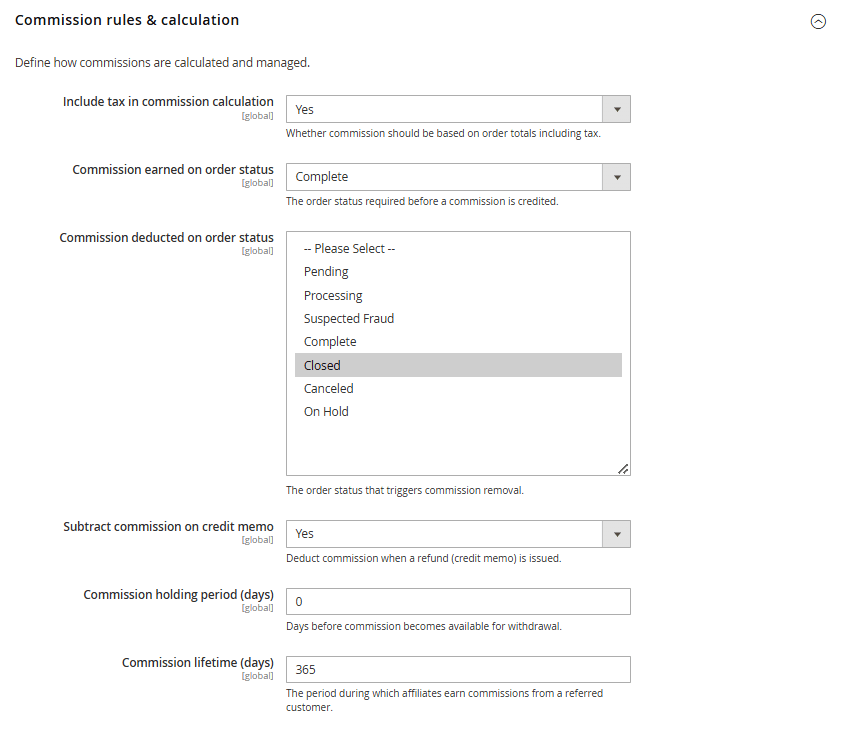
Task: Select Pending in the deduction status list
Action: (x=326, y=271)
